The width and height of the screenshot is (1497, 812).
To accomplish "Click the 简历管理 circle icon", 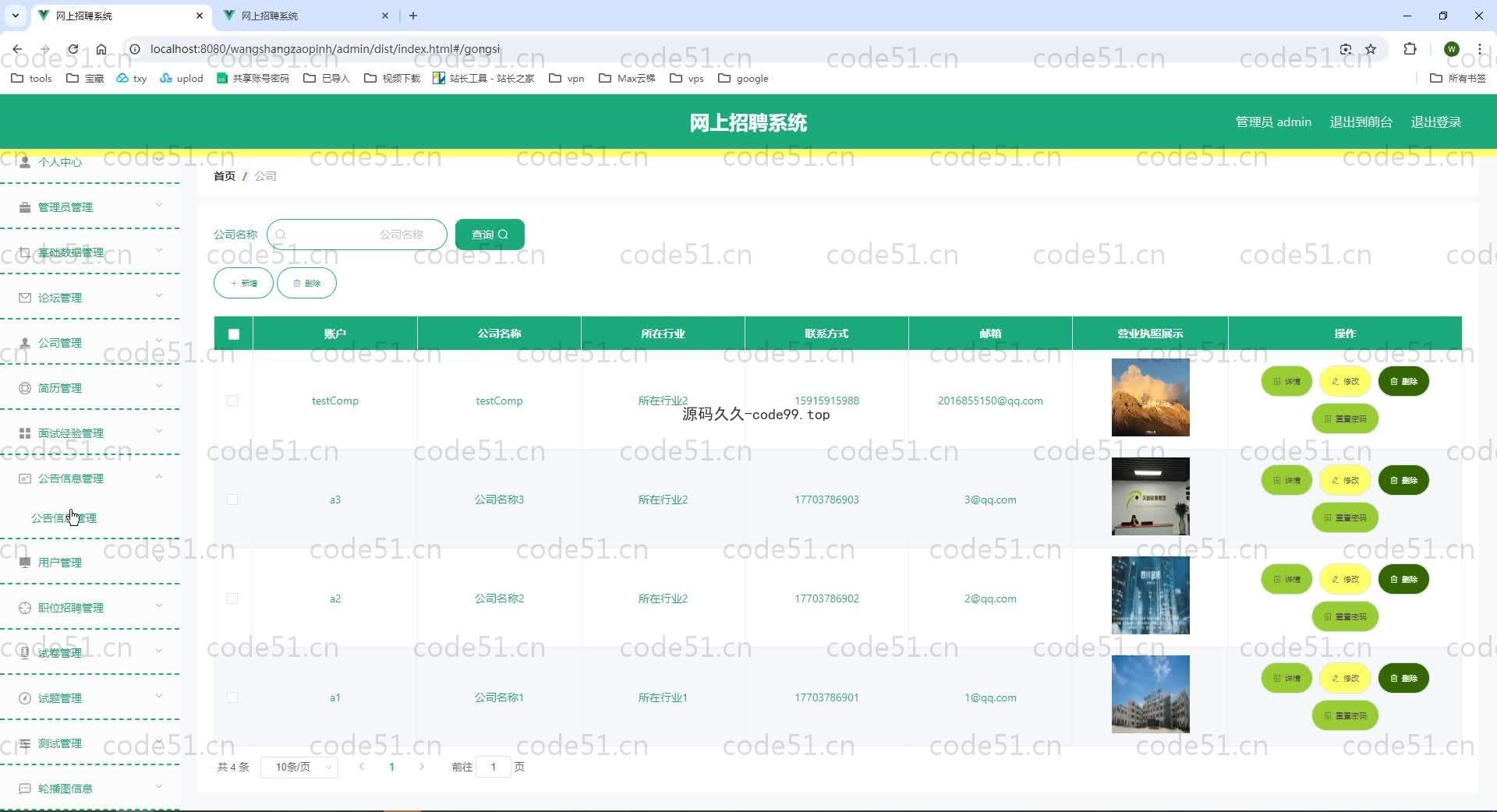I will (x=25, y=388).
